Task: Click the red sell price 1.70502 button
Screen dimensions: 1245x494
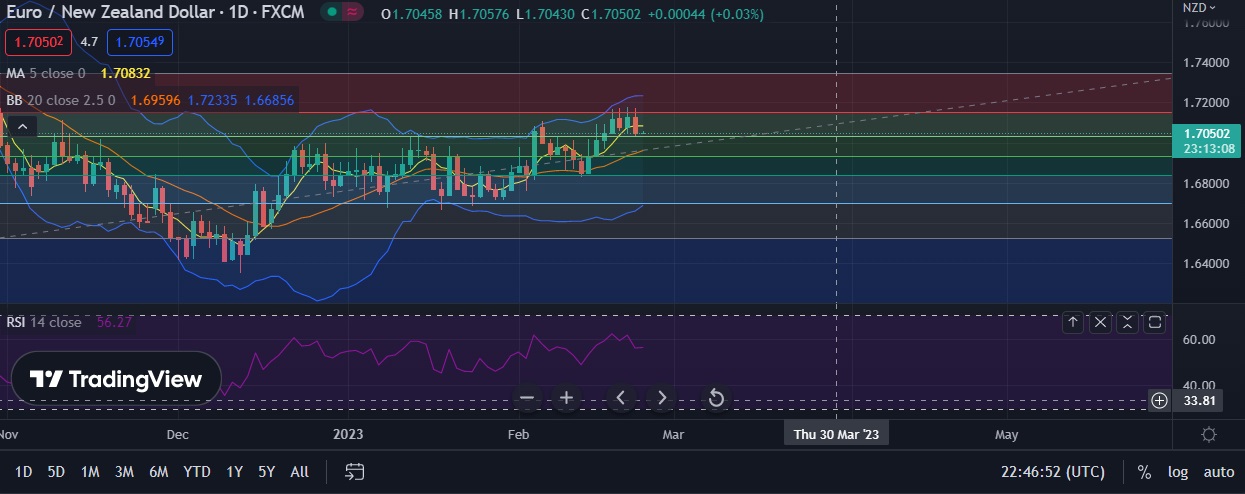Action: pos(36,42)
